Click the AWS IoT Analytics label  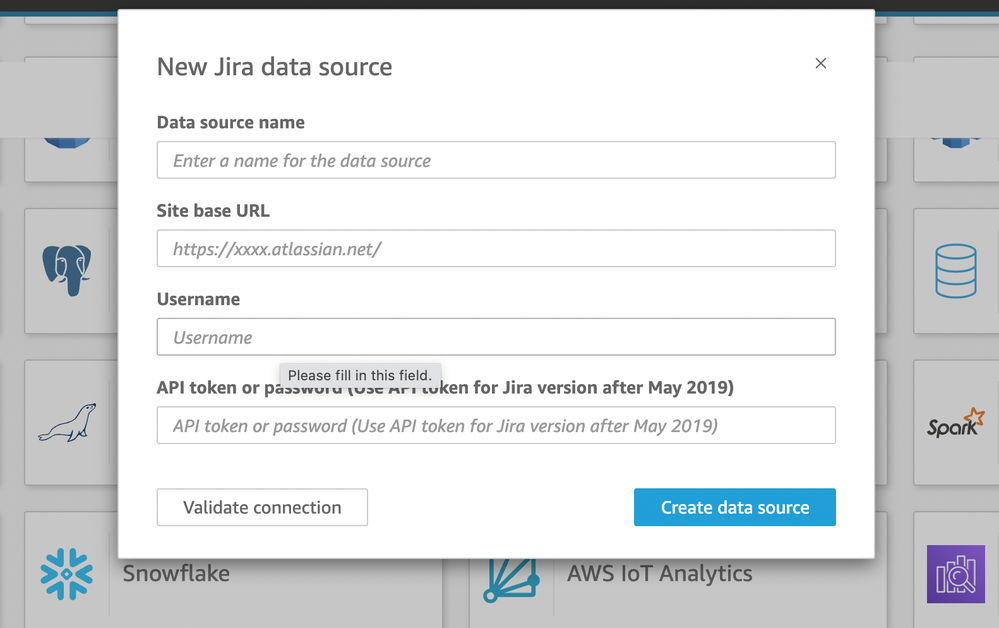(x=659, y=574)
